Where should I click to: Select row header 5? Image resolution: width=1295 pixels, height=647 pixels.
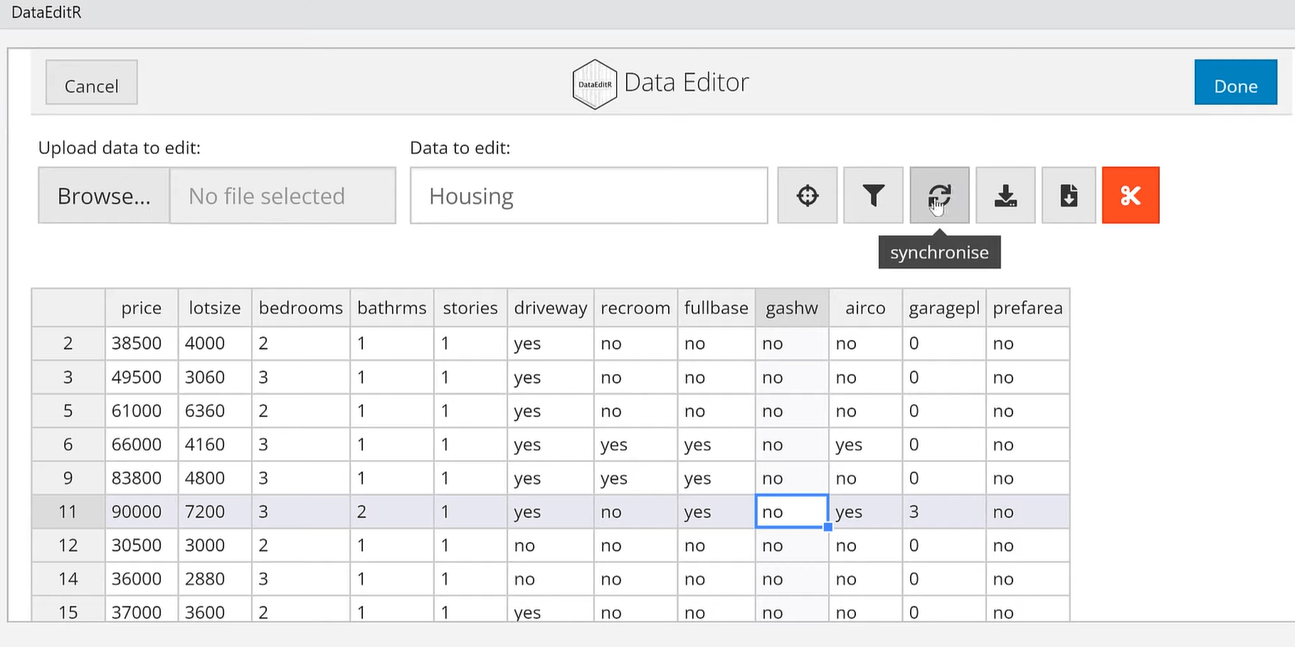[x=68, y=411]
